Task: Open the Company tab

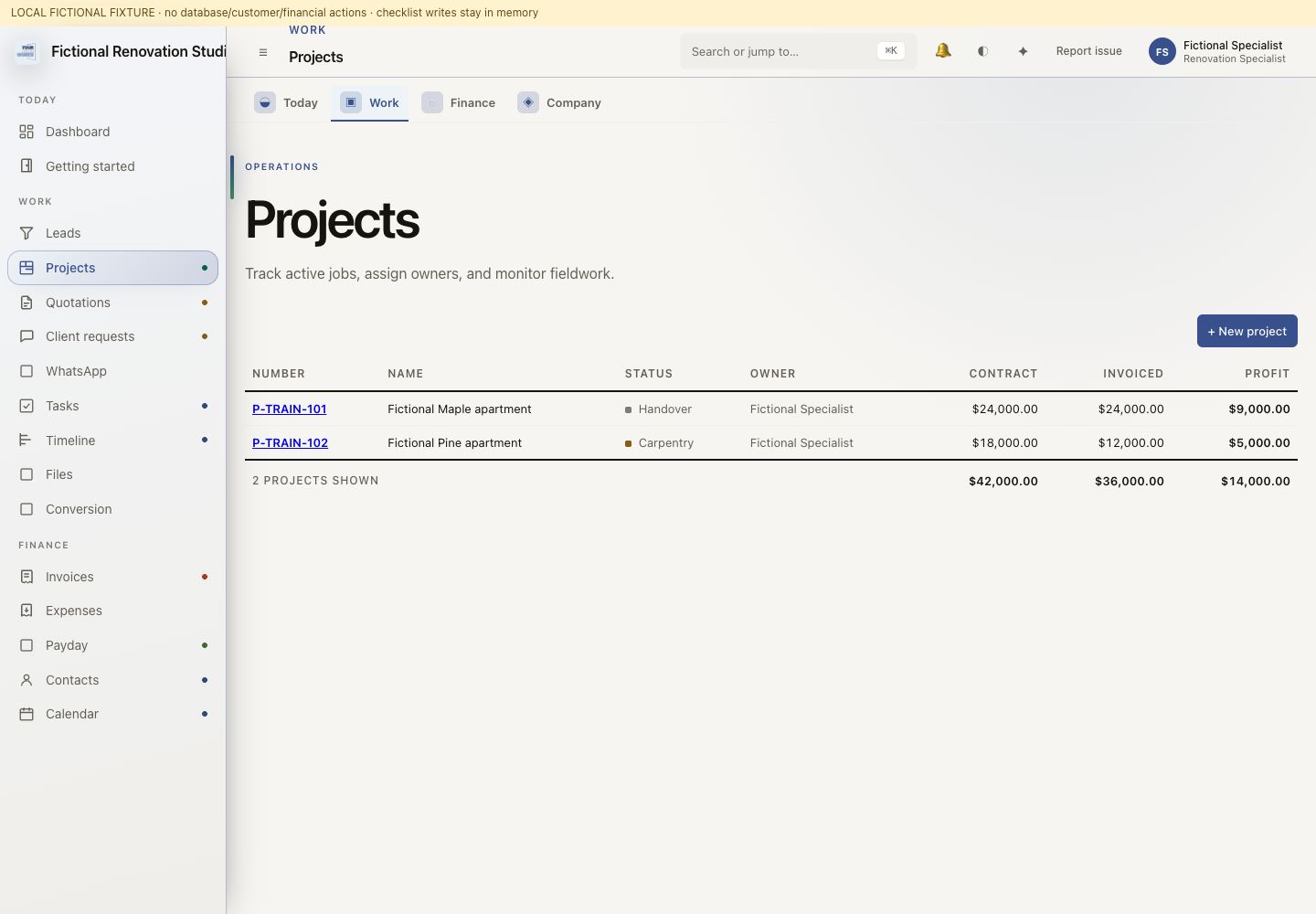Action: point(559,103)
